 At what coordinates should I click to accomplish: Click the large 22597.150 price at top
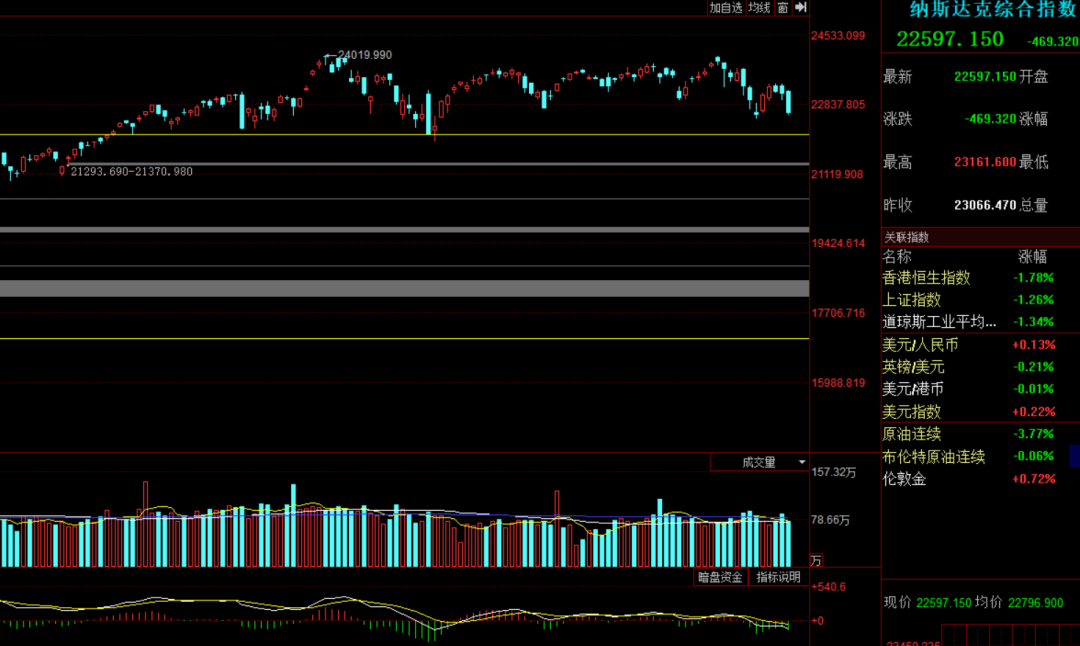(950, 39)
